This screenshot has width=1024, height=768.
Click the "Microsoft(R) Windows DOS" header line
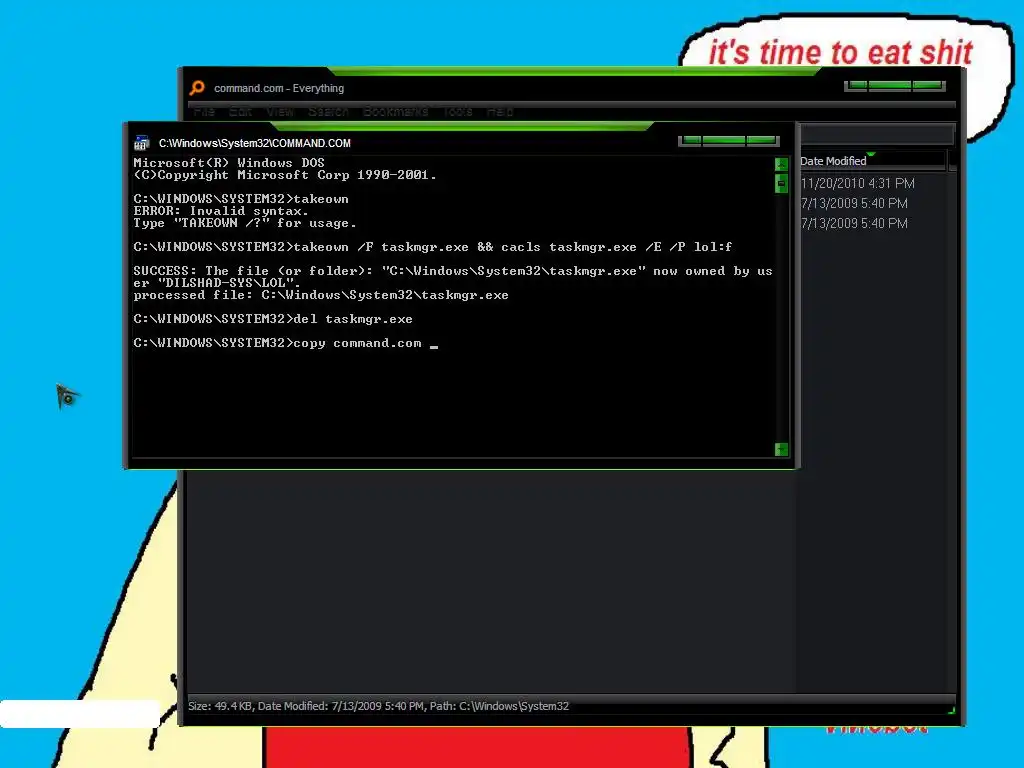coord(229,163)
